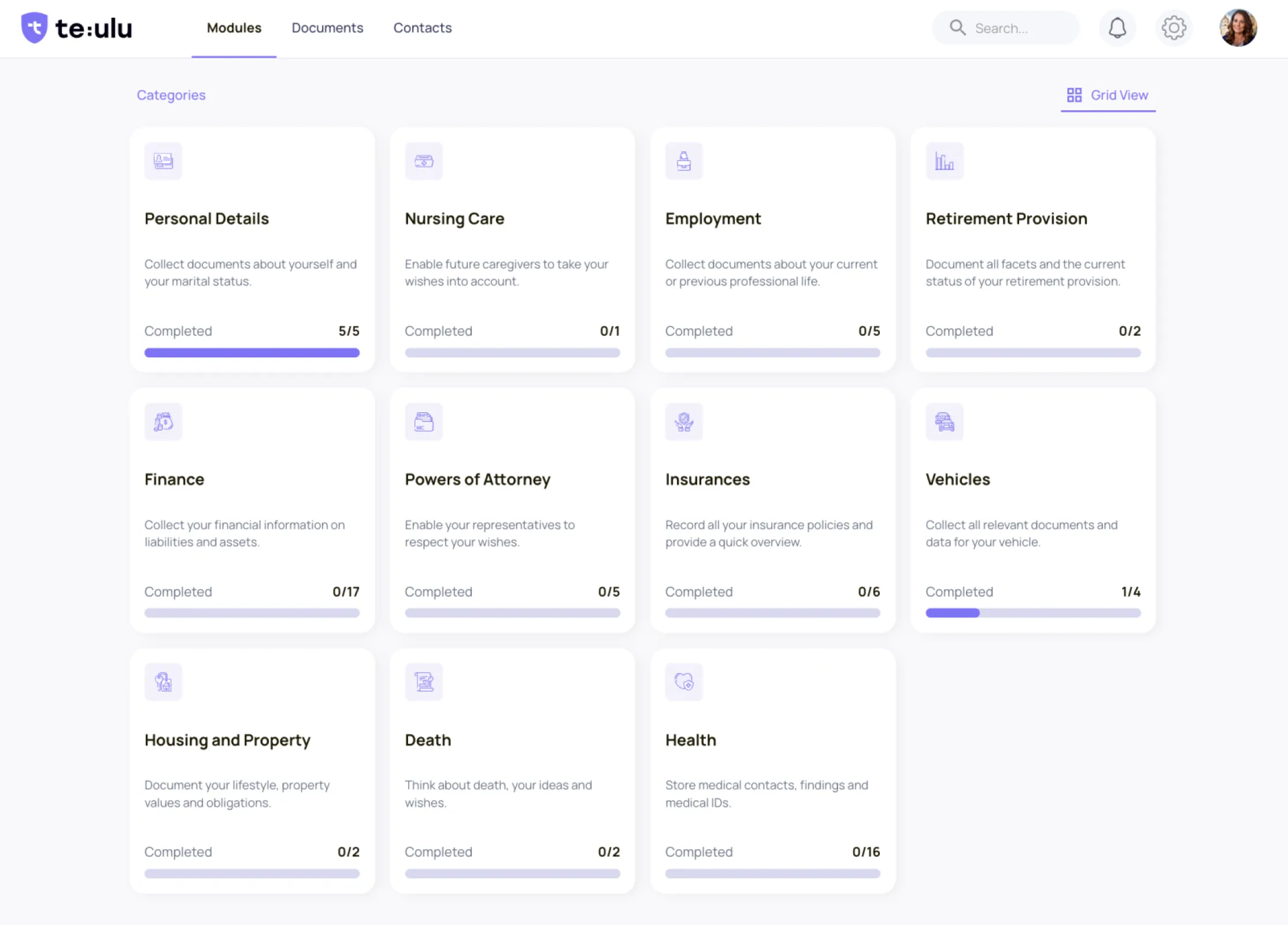The height and width of the screenshot is (925, 1288).
Task: Select the Employment briefcase icon
Action: (684, 161)
